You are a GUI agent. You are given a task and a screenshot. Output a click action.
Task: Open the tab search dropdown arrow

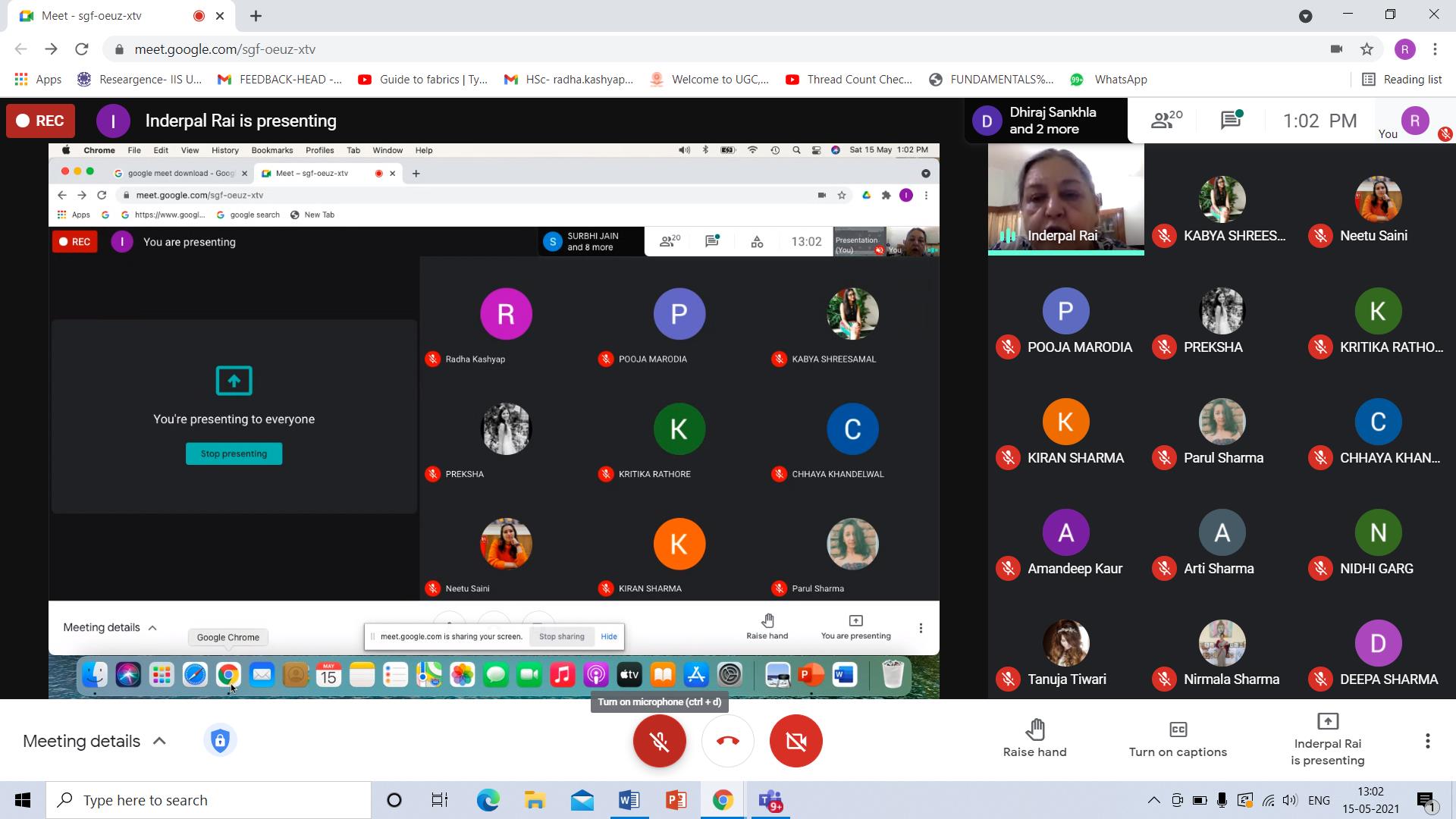1305,16
